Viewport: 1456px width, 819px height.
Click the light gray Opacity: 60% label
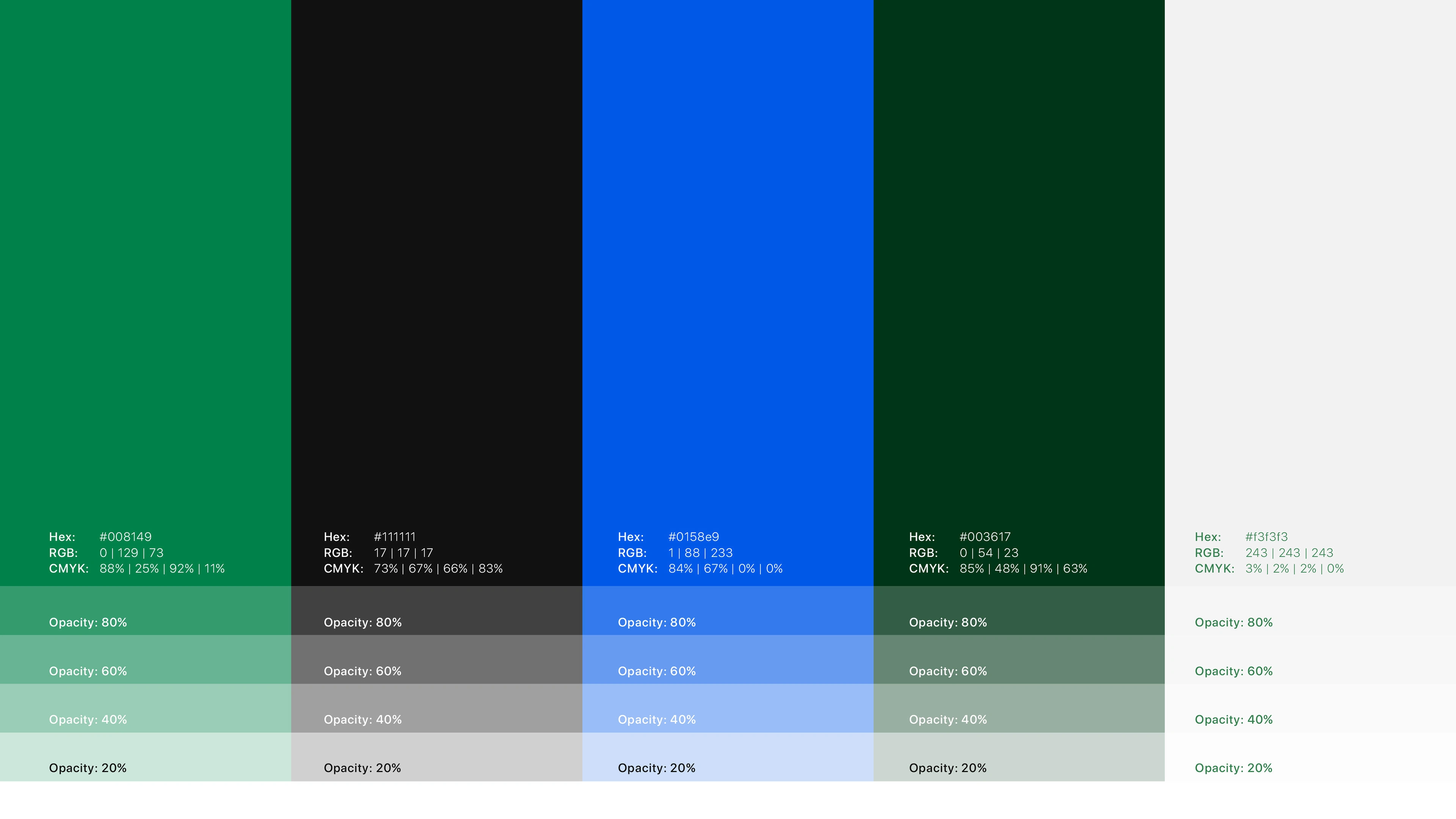[x=1233, y=671]
